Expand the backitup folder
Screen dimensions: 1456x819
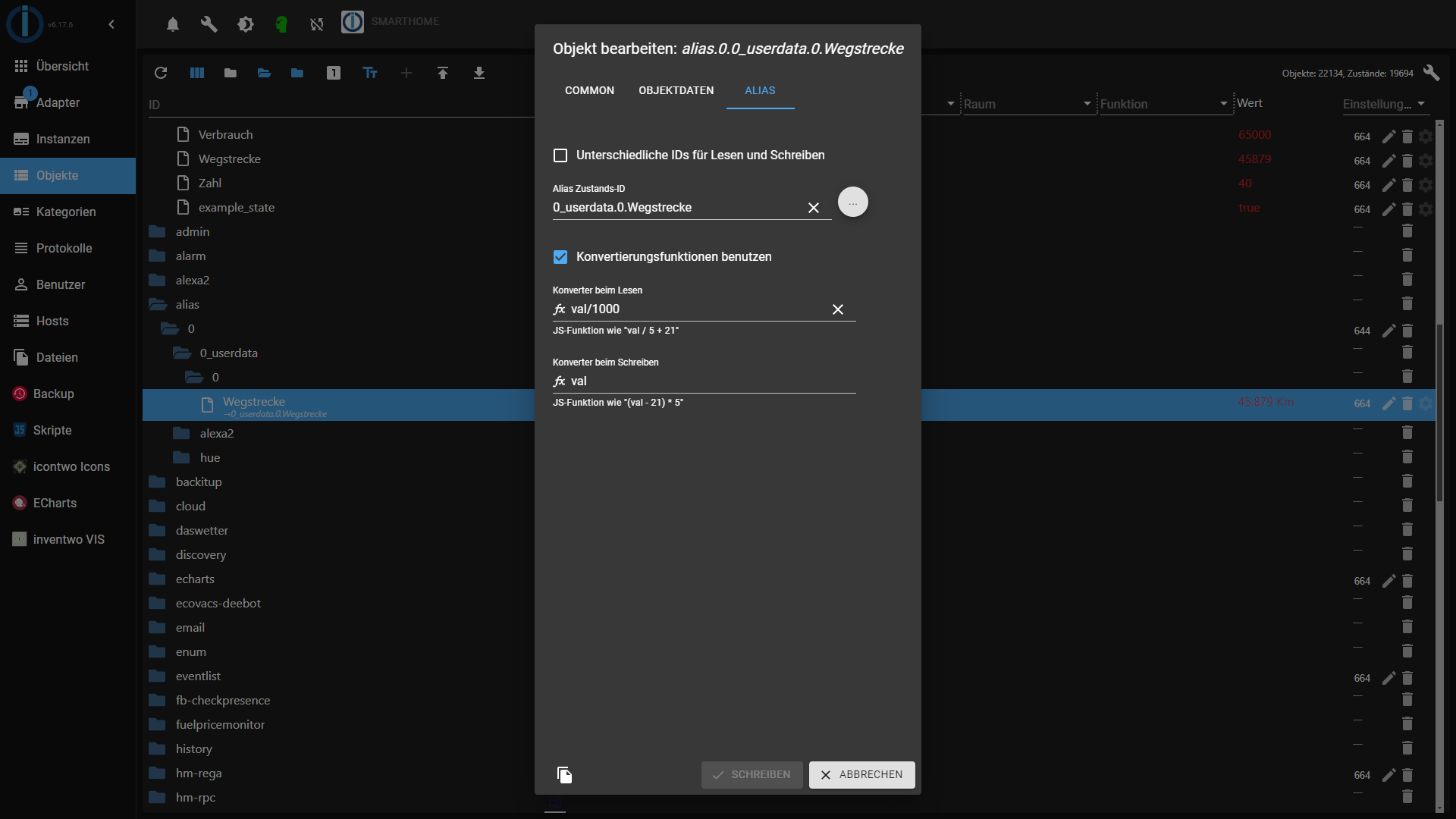[158, 482]
